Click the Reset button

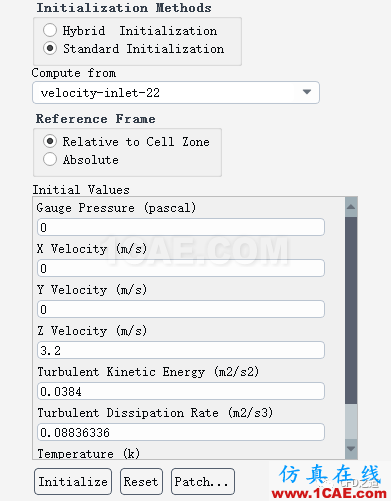tap(141, 481)
